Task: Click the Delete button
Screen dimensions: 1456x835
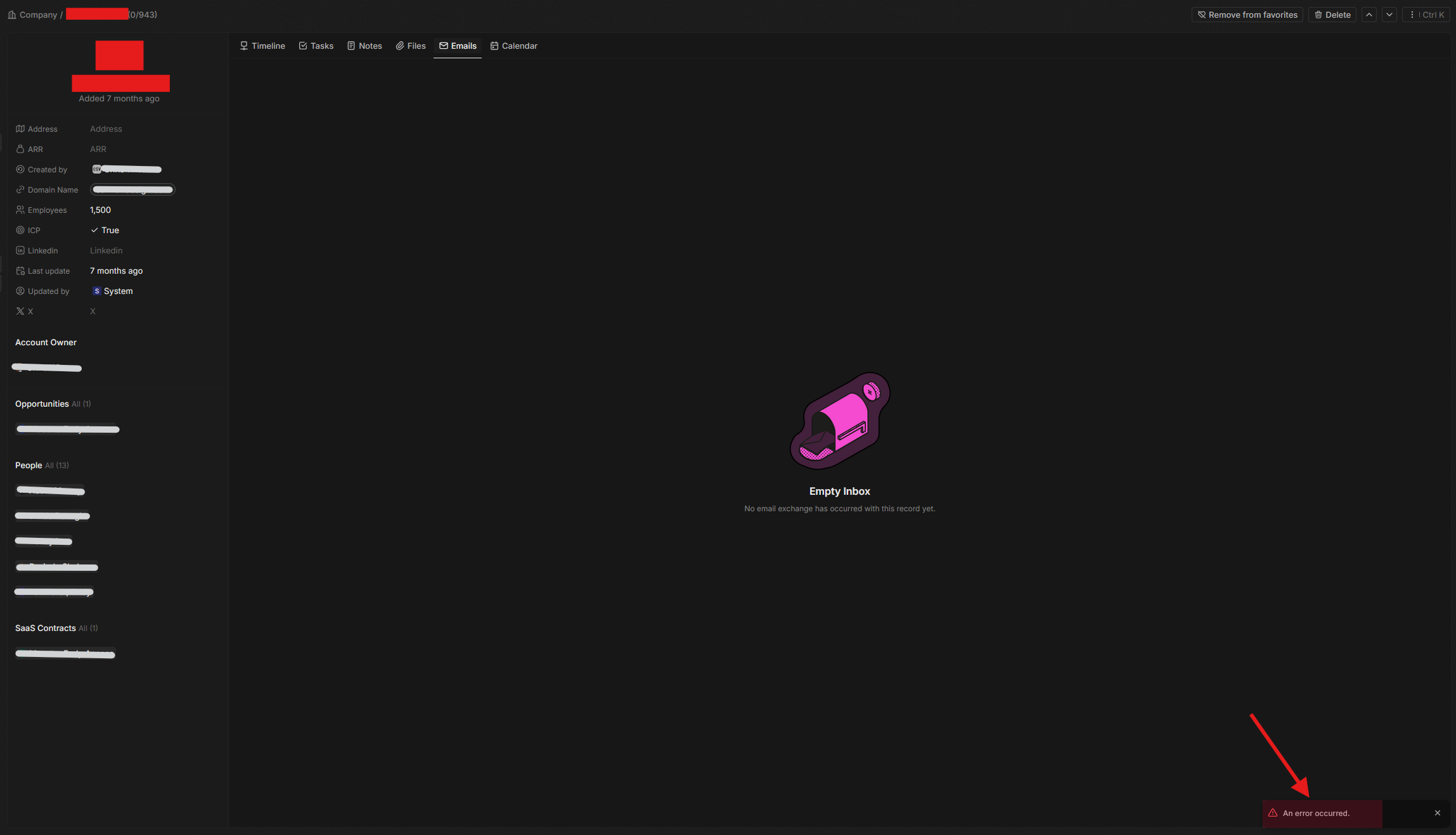Action: [1332, 15]
